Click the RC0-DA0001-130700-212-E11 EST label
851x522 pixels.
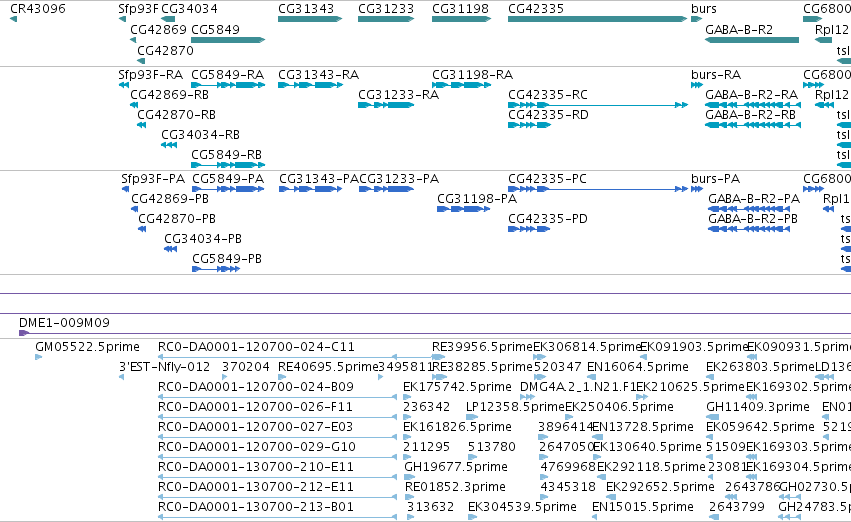(256, 487)
